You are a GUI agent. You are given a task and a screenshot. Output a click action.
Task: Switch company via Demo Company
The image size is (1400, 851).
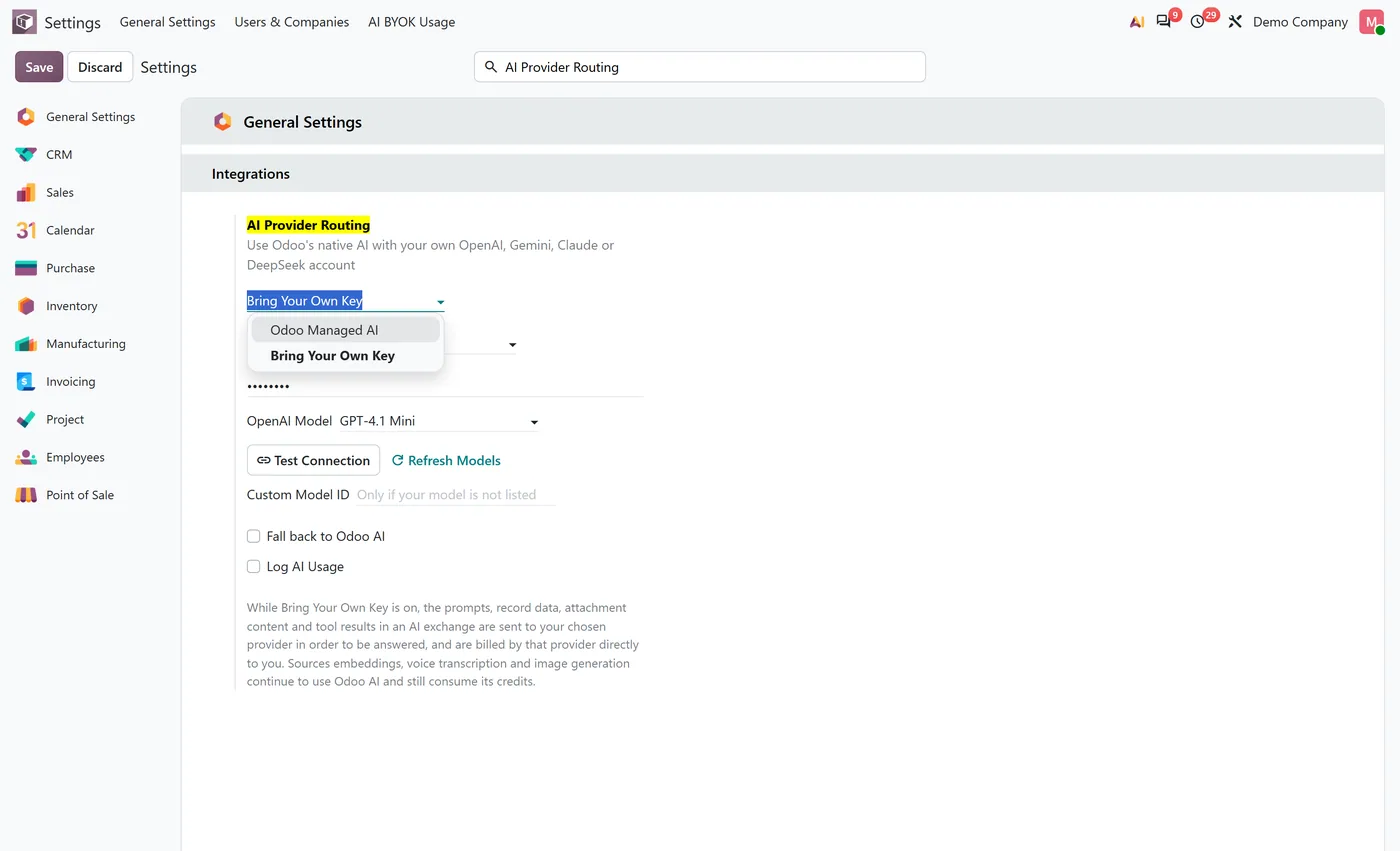tap(1300, 22)
